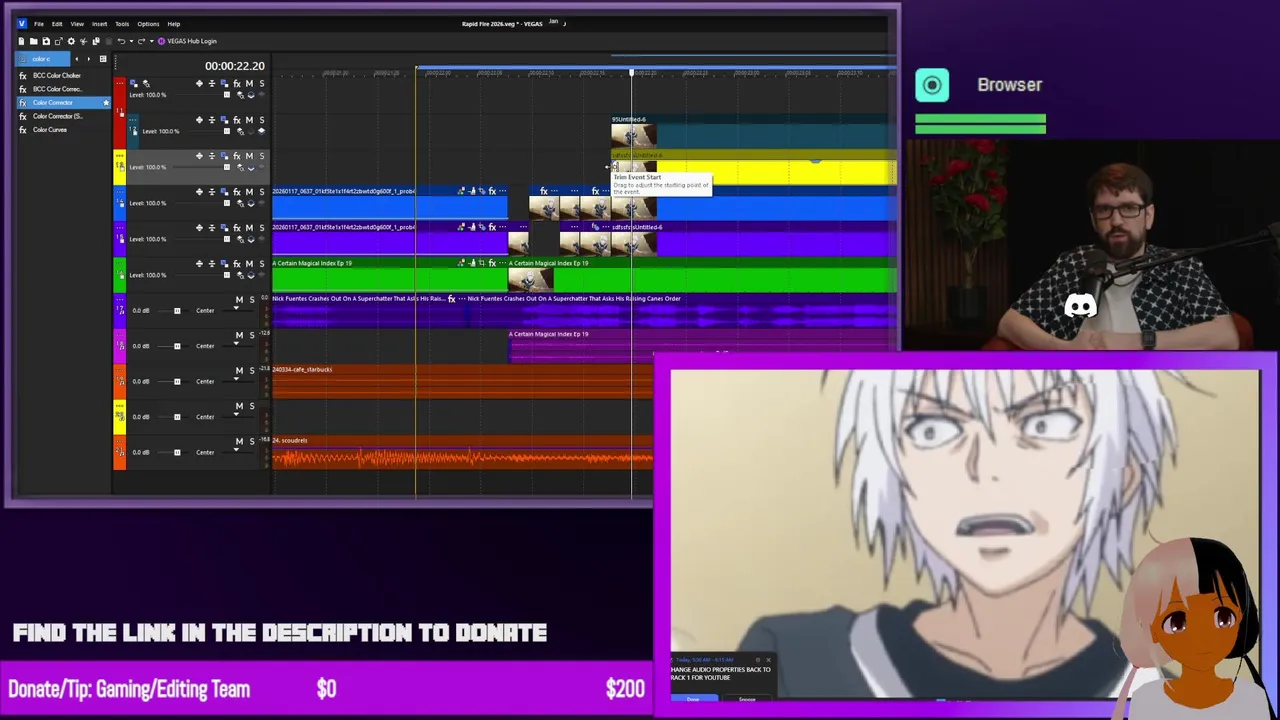Click the project settings gear icon
1280x720 pixels.
click(x=71, y=41)
